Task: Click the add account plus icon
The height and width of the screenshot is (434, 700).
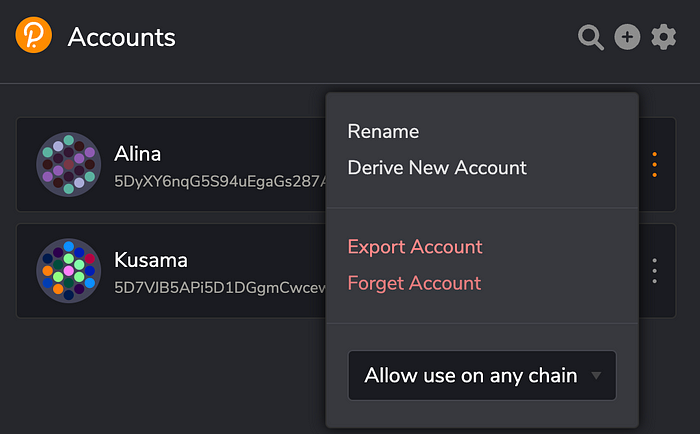Action: click(627, 38)
